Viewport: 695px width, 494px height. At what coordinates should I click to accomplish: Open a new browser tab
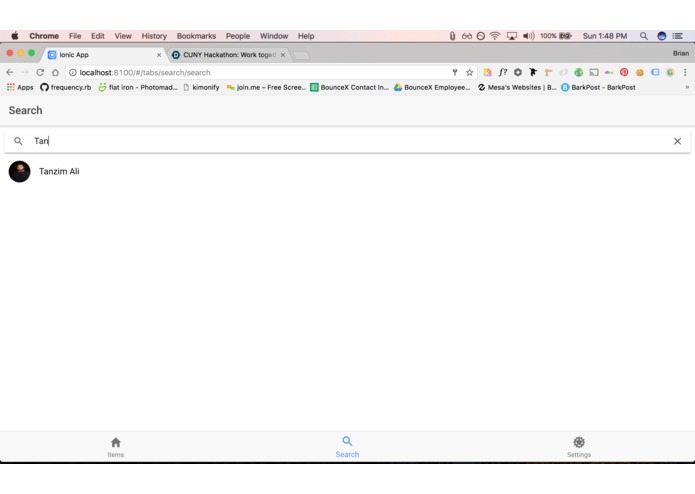[301, 55]
